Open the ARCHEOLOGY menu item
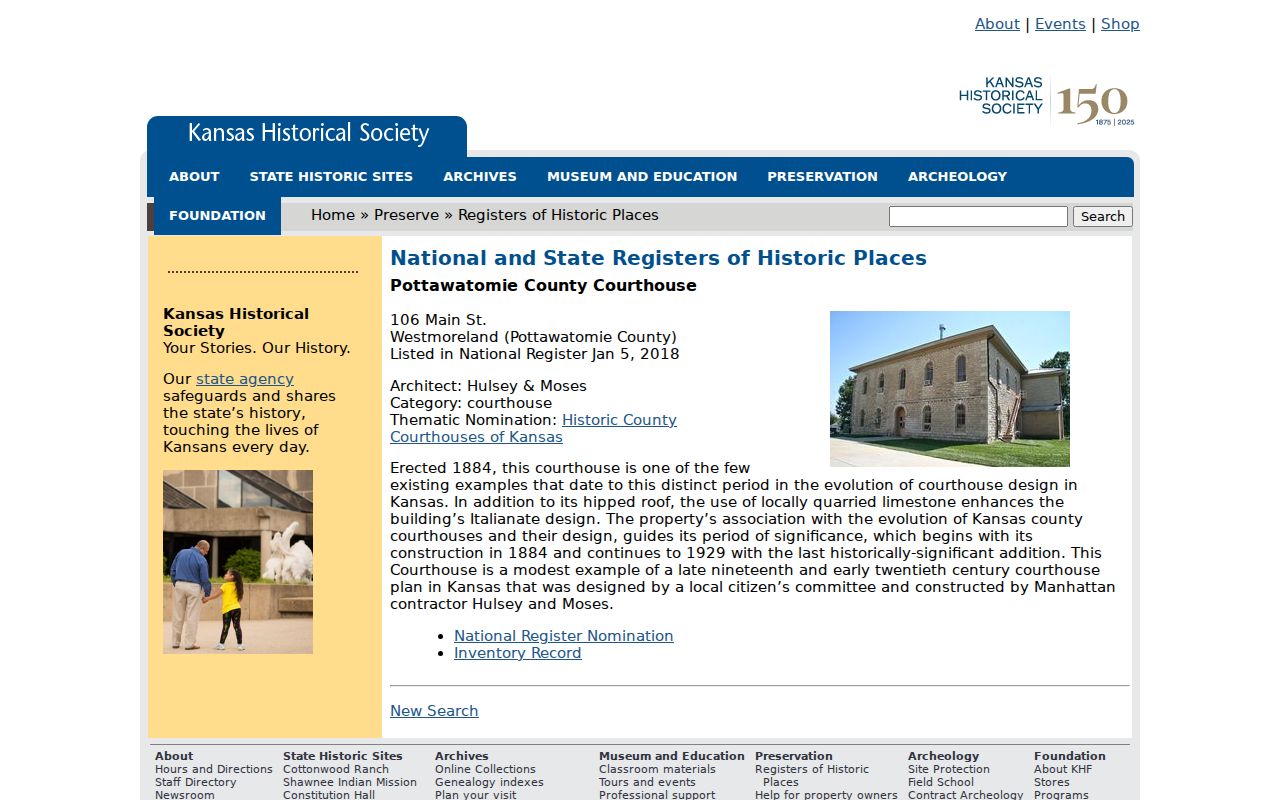The image size is (1280, 800). [957, 176]
